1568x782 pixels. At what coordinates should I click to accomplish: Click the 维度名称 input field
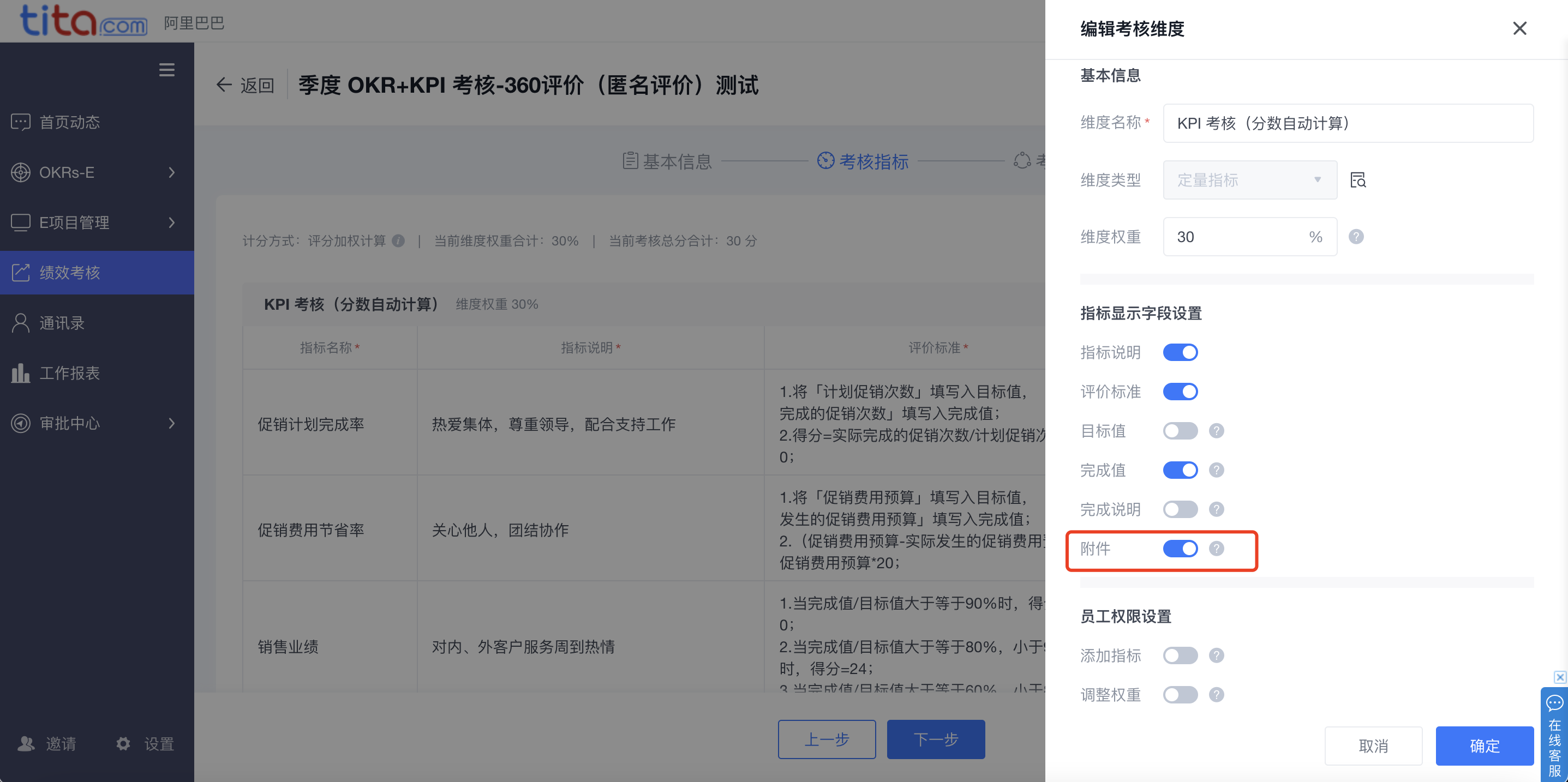tap(1348, 123)
